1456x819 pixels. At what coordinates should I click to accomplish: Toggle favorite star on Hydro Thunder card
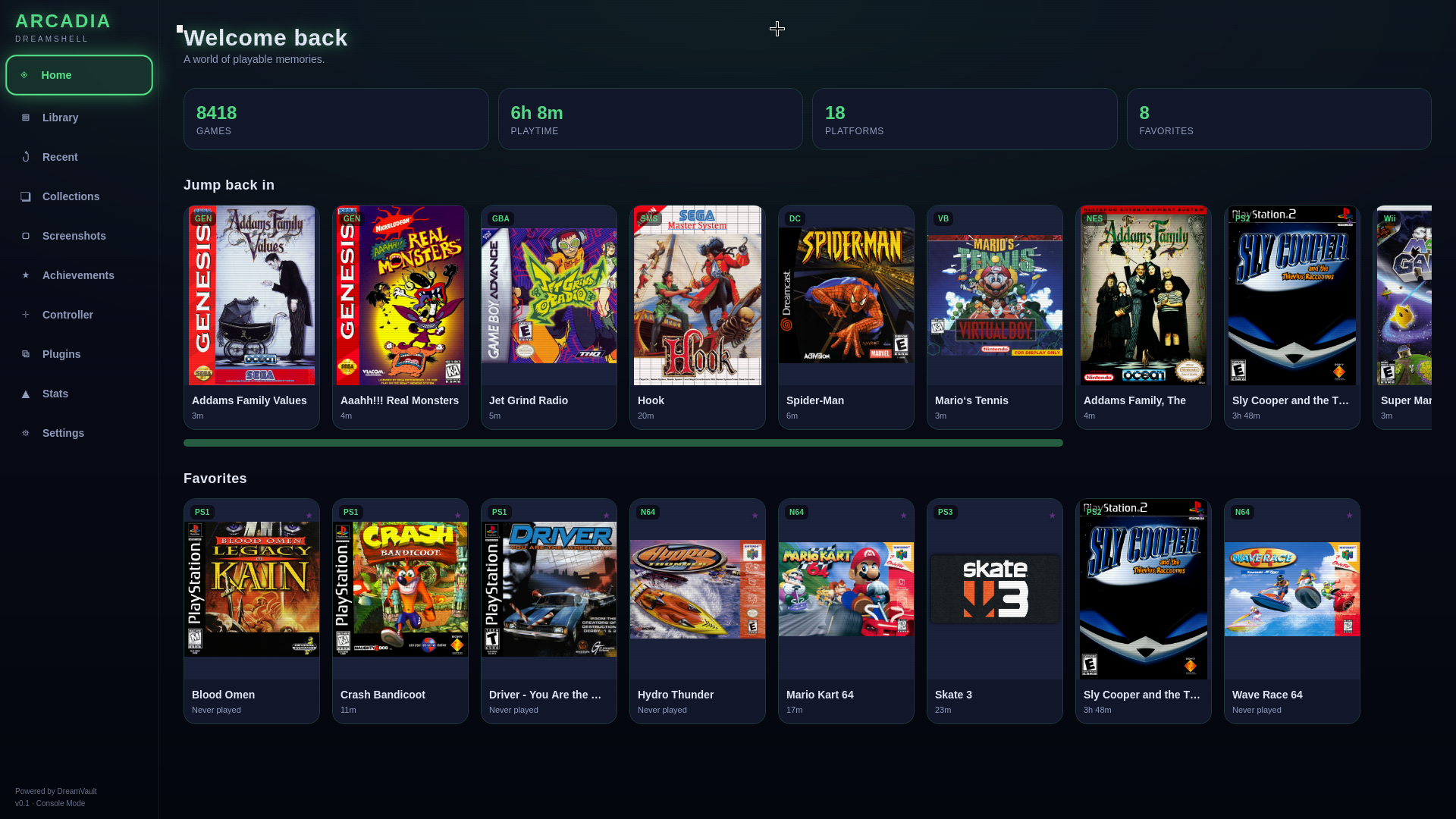tap(755, 516)
